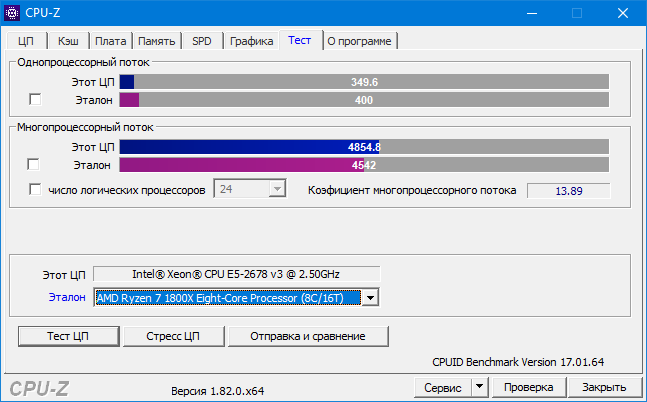Minimize the CPU-Z window
Image resolution: width=647 pixels, height=402 pixels.
point(532,13)
